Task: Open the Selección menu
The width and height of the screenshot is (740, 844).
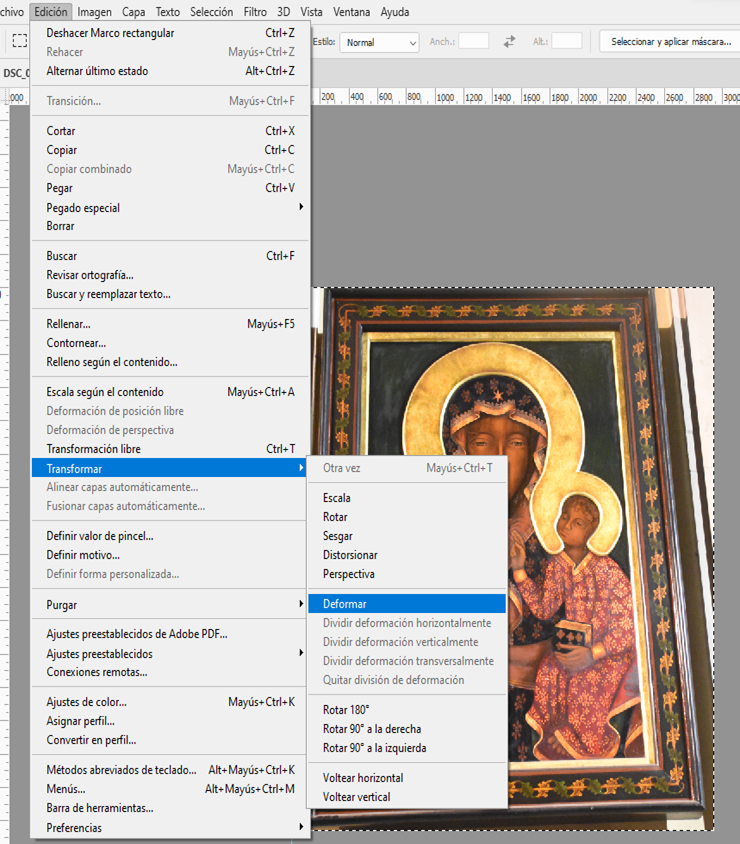Action: point(212,12)
